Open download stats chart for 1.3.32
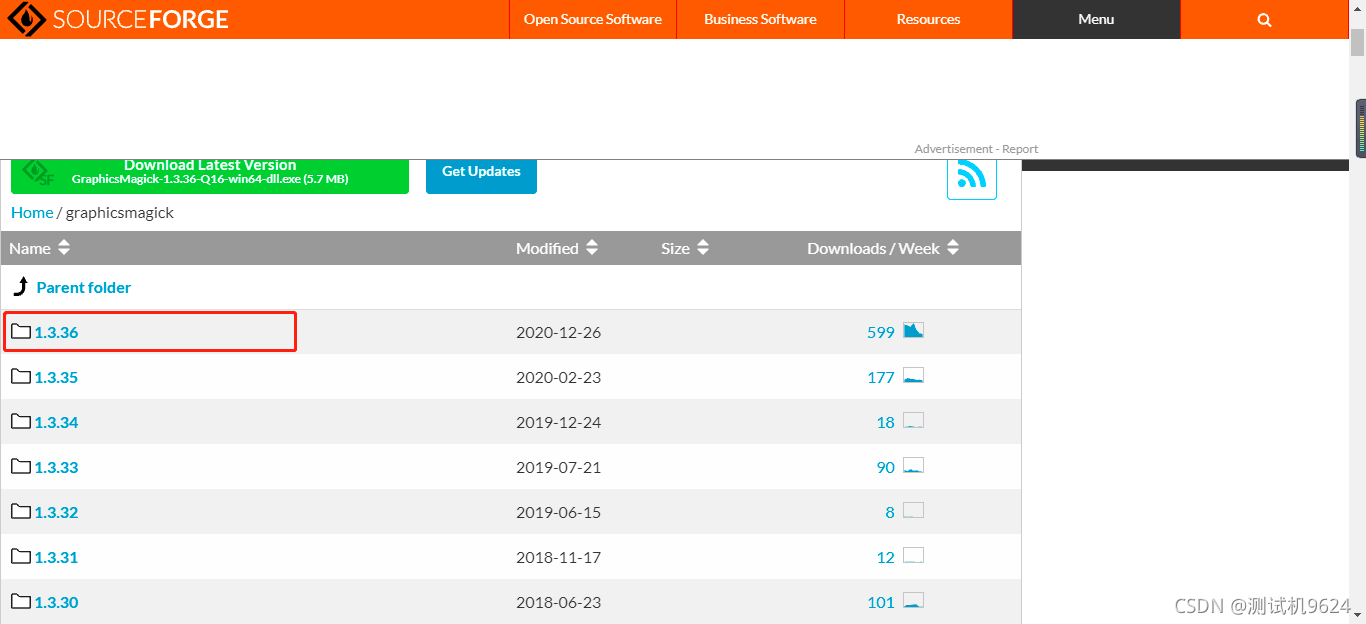 [x=913, y=510]
